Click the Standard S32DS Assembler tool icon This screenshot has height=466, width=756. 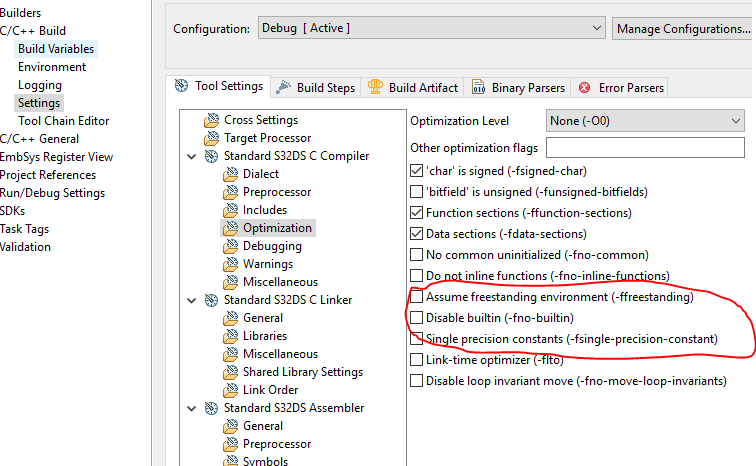click(211, 408)
